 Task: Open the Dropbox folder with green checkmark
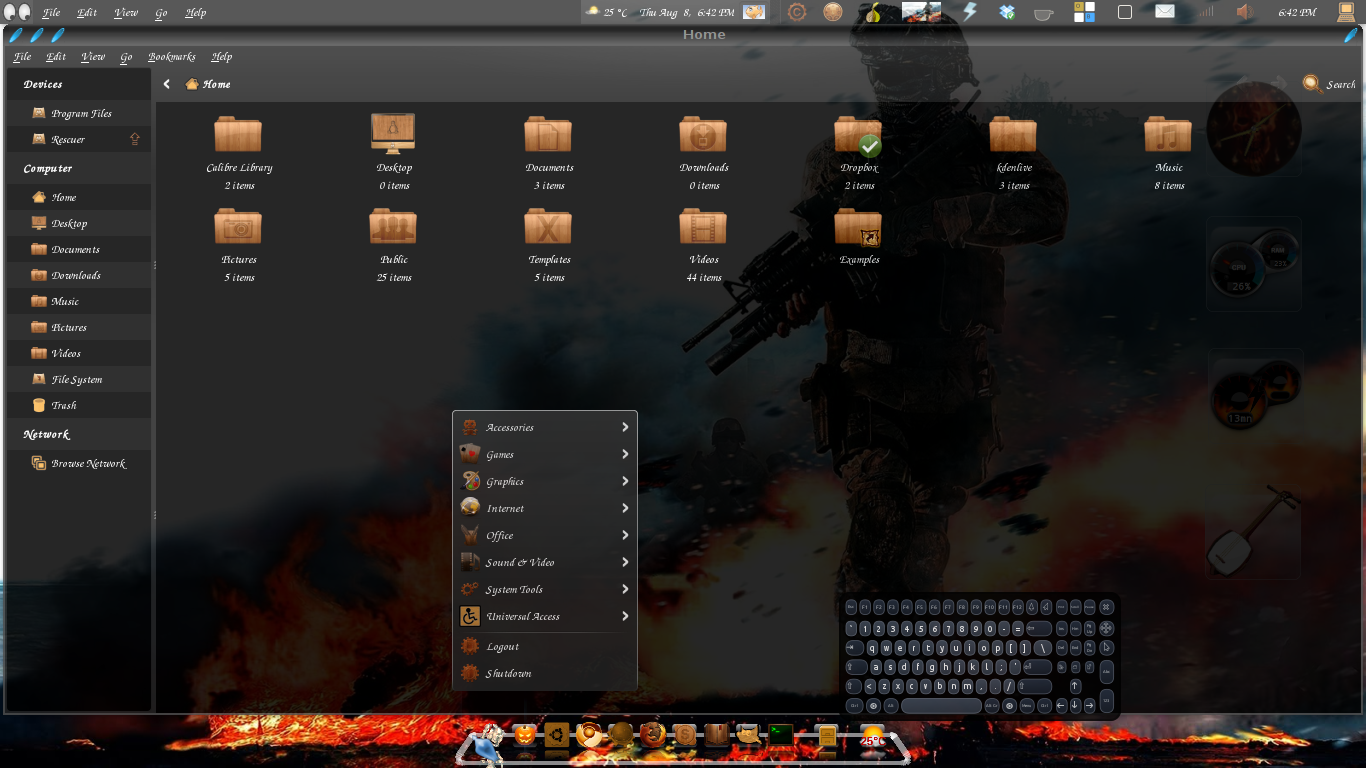click(x=858, y=135)
